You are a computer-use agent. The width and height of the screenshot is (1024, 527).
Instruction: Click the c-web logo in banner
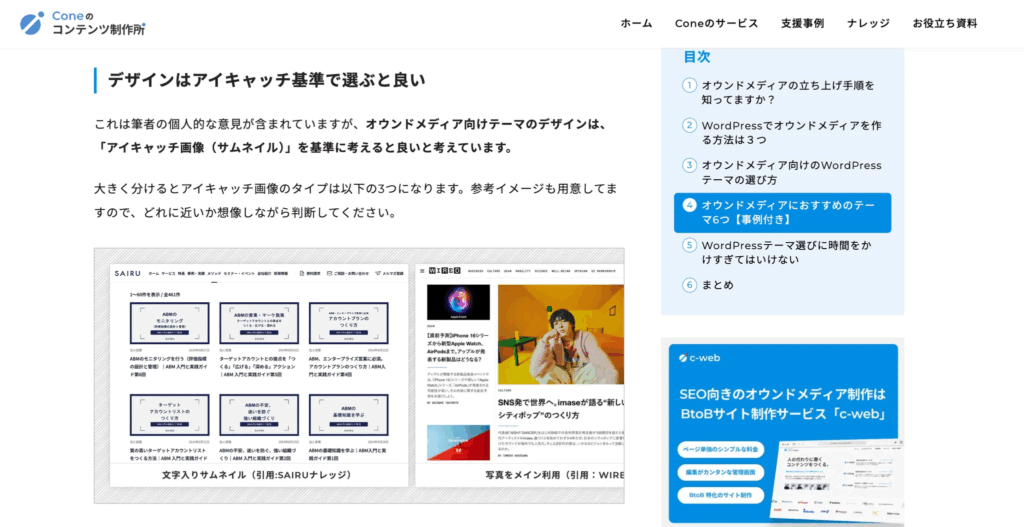tap(699, 358)
